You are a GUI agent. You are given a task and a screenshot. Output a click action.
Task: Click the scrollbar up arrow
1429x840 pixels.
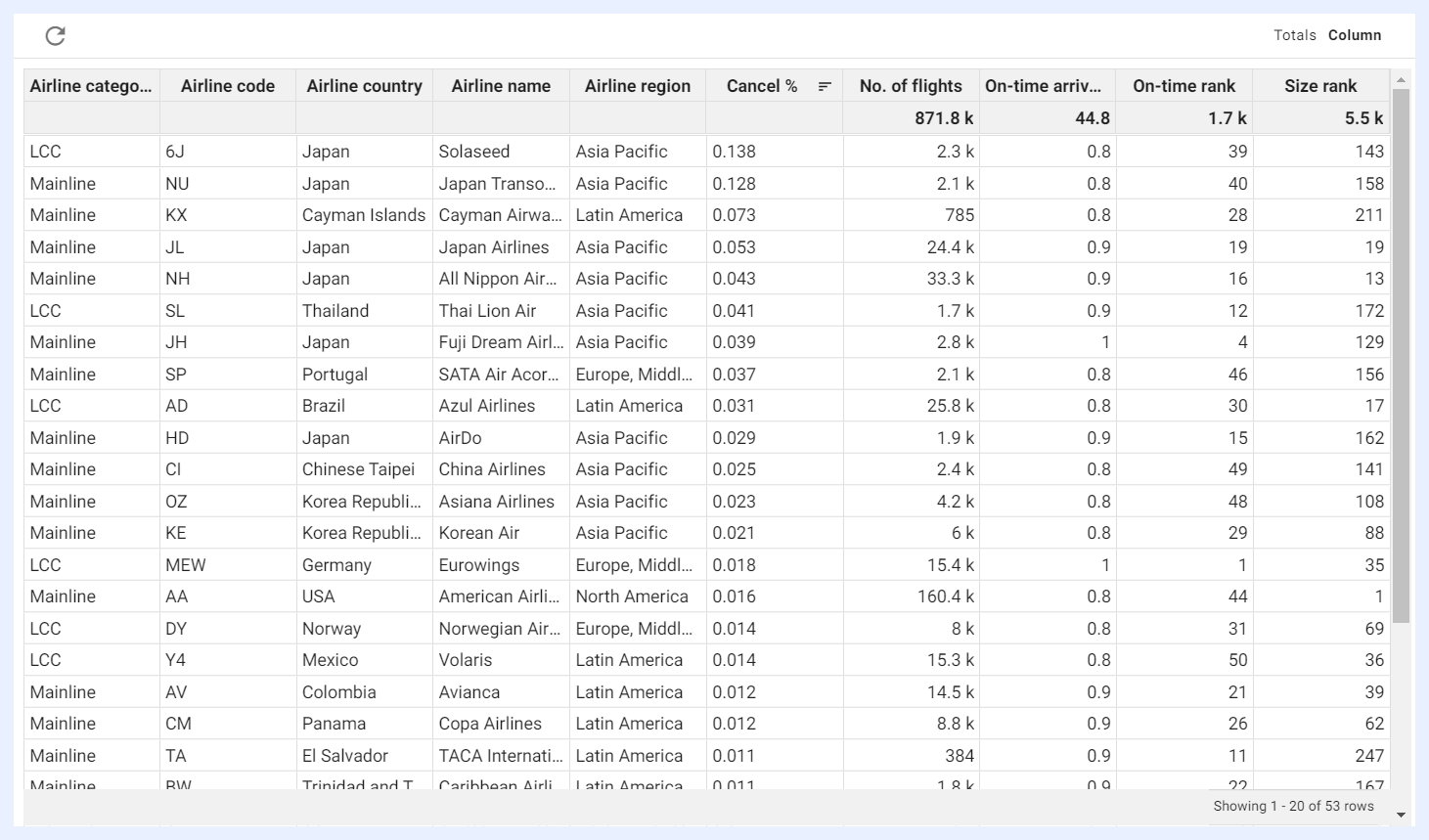point(1401,80)
